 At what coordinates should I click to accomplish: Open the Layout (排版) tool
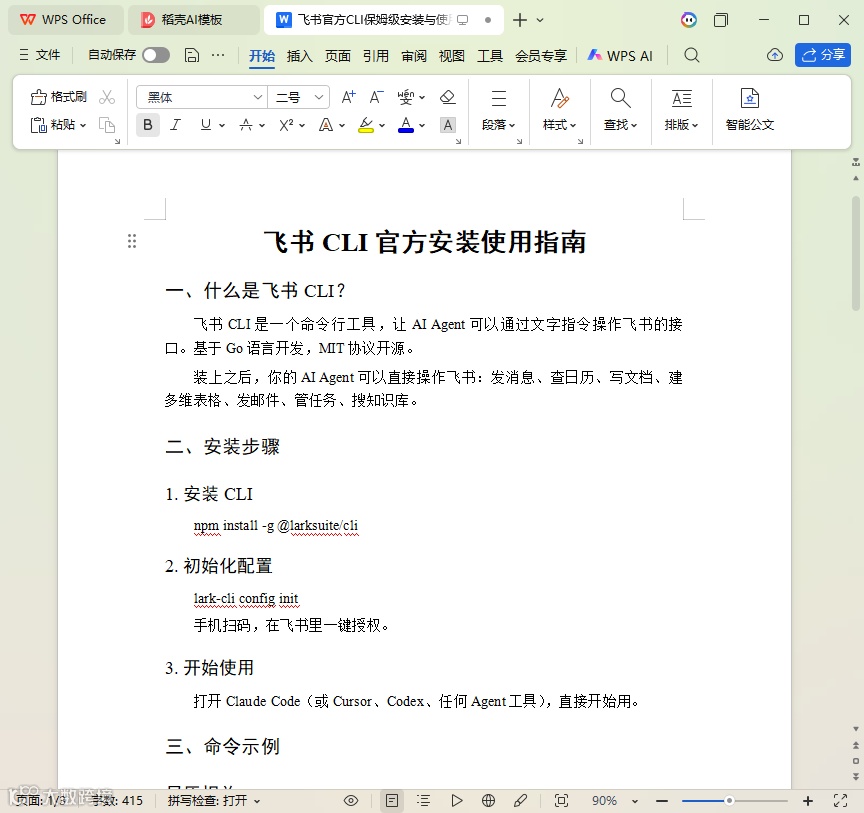click(x=682, y=110)
